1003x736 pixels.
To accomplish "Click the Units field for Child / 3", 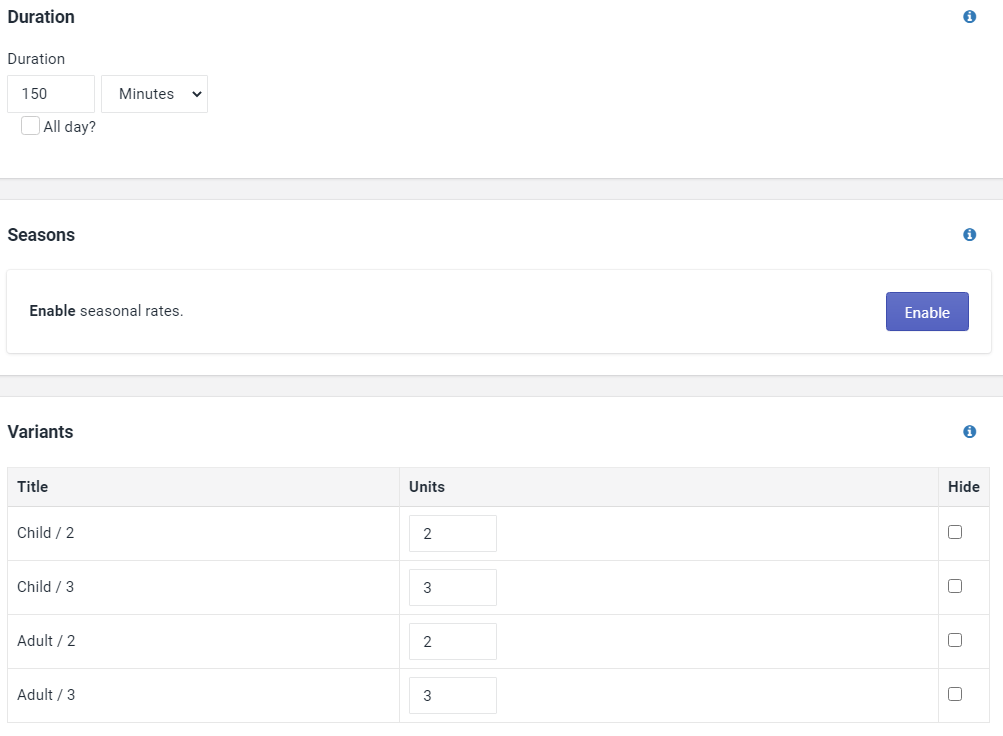I will (453, 588).
